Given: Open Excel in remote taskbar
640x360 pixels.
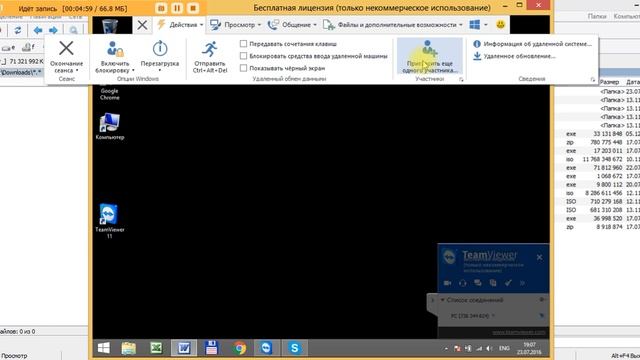Looking at the screenshot, I should (x=156, y=348).
